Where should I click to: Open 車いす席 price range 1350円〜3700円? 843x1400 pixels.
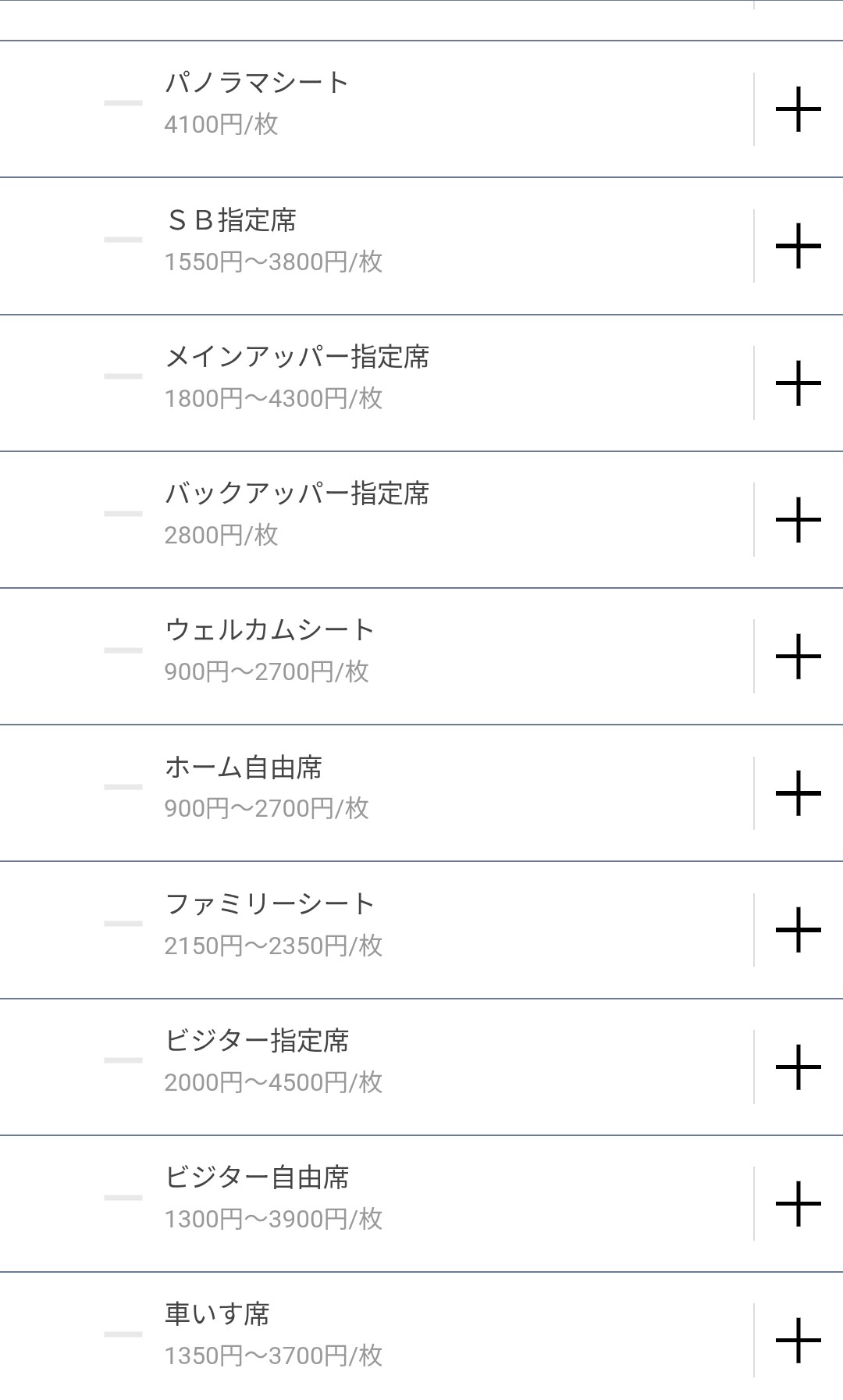[273, 1355]
